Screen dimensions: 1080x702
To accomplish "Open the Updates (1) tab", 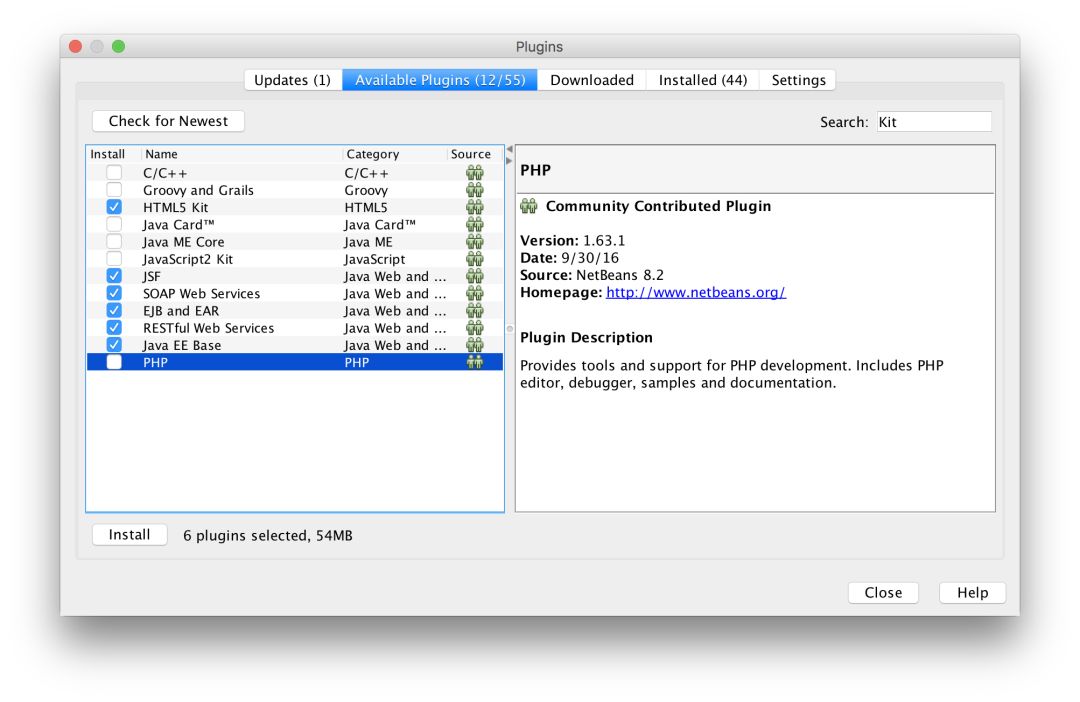I will pyautogui.click(x=292, y=80).
